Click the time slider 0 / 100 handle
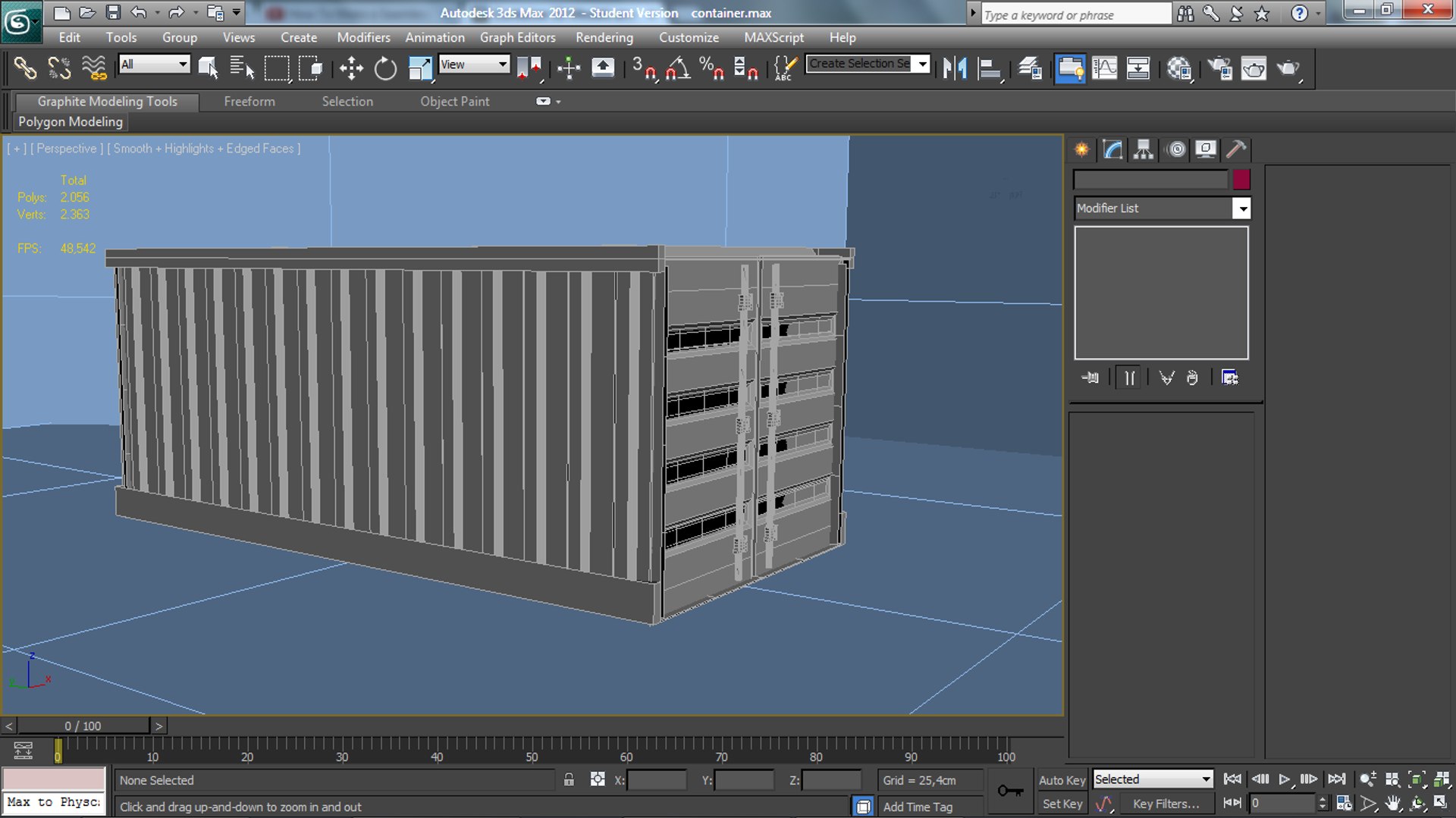 coord(83,726)
